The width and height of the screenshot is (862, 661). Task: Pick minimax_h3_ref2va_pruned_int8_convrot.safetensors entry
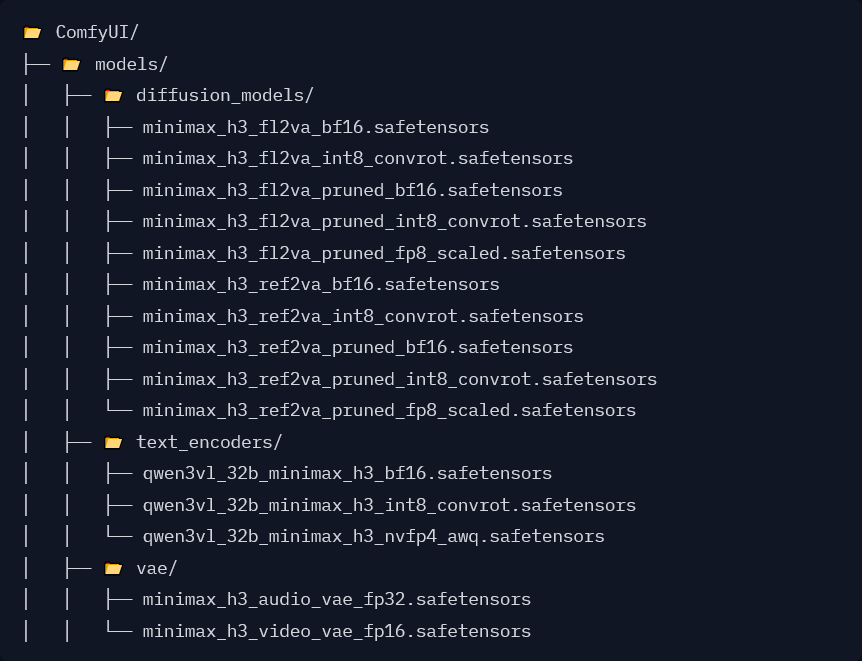(400, 379)
